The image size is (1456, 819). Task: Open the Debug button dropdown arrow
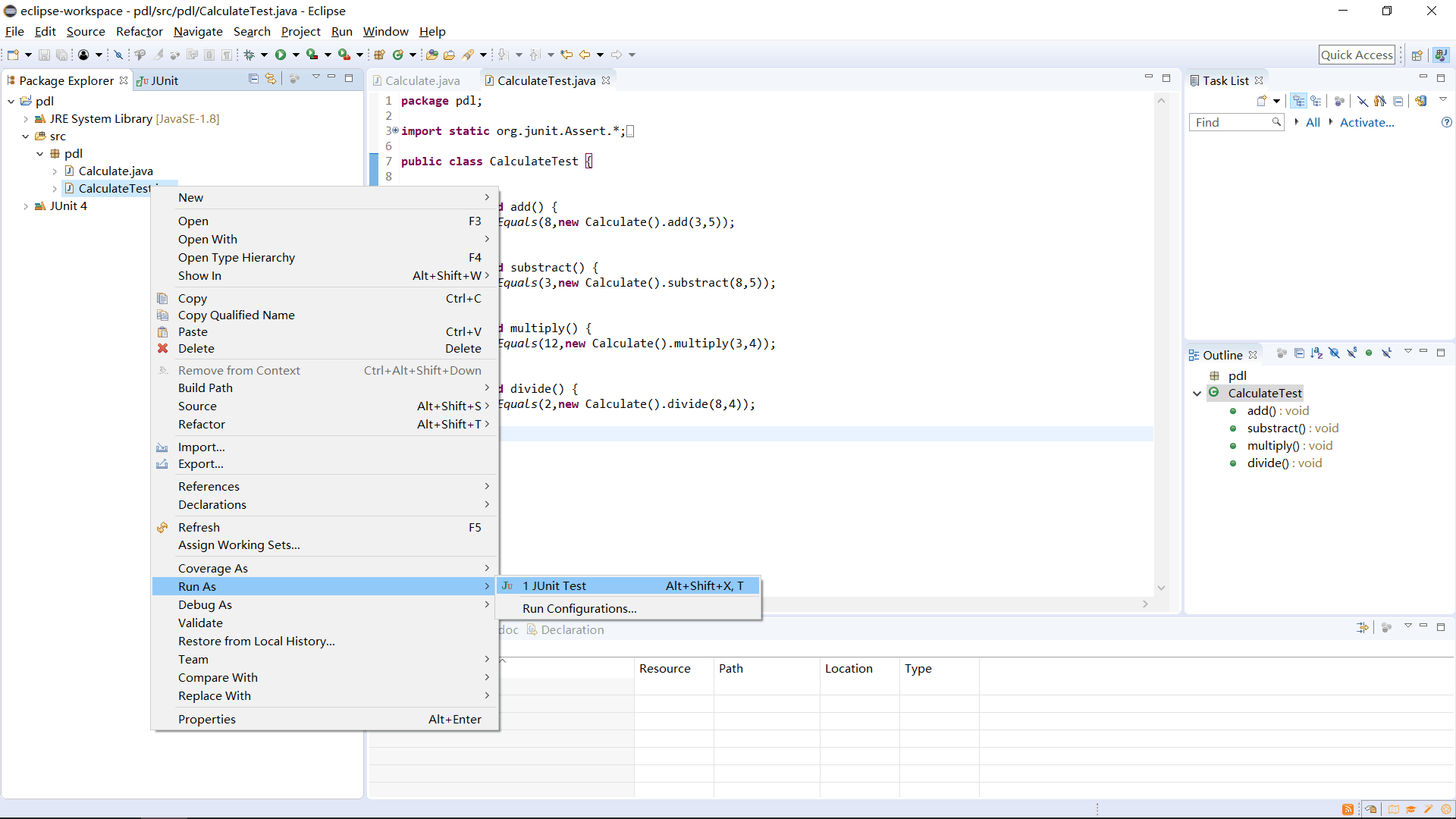tap(264, 55)
